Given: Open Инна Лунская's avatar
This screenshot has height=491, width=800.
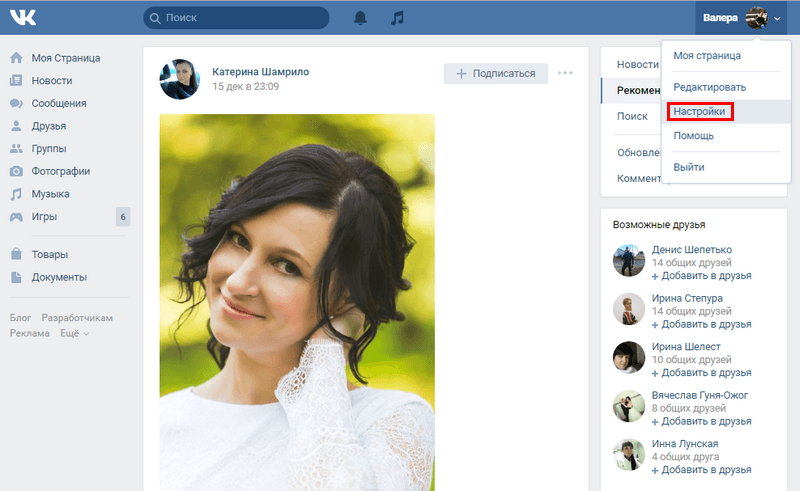Looking at the screenshot, I should (x=629, y=454).
